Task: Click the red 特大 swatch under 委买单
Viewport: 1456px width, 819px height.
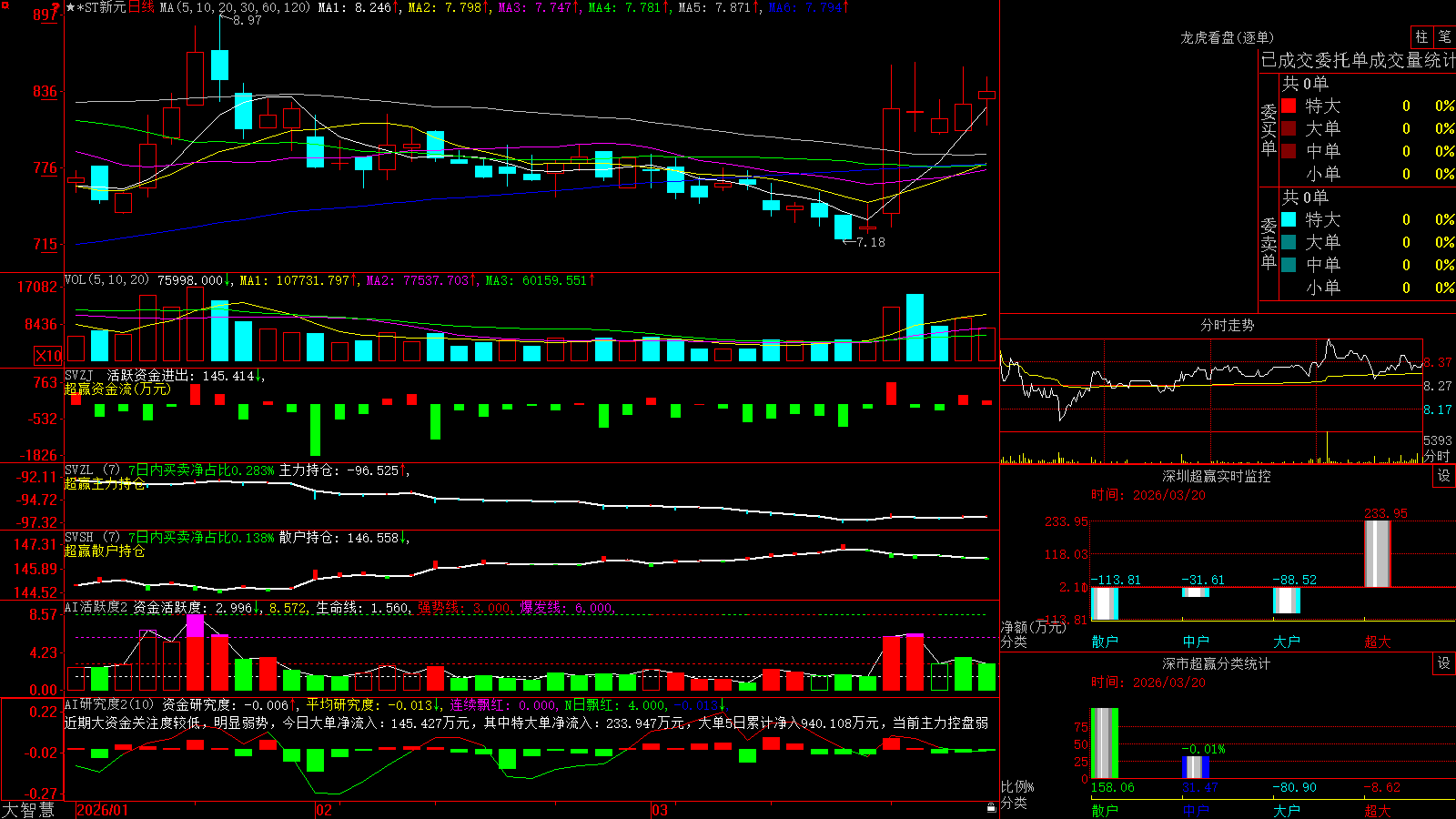Action: click(1289, 106)
